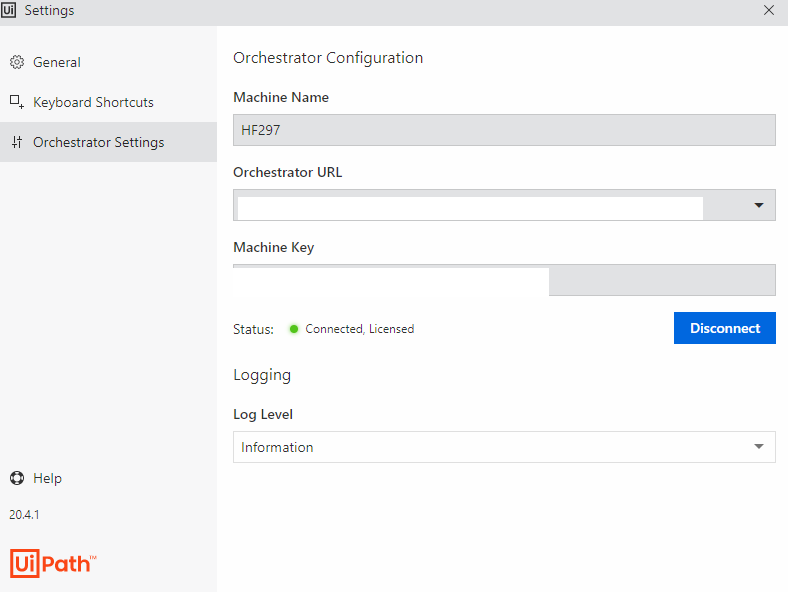Click the 'Status:' label
The height and width of the screenshot is (592, 788).
pyautogui.click(x=253, y=330)
